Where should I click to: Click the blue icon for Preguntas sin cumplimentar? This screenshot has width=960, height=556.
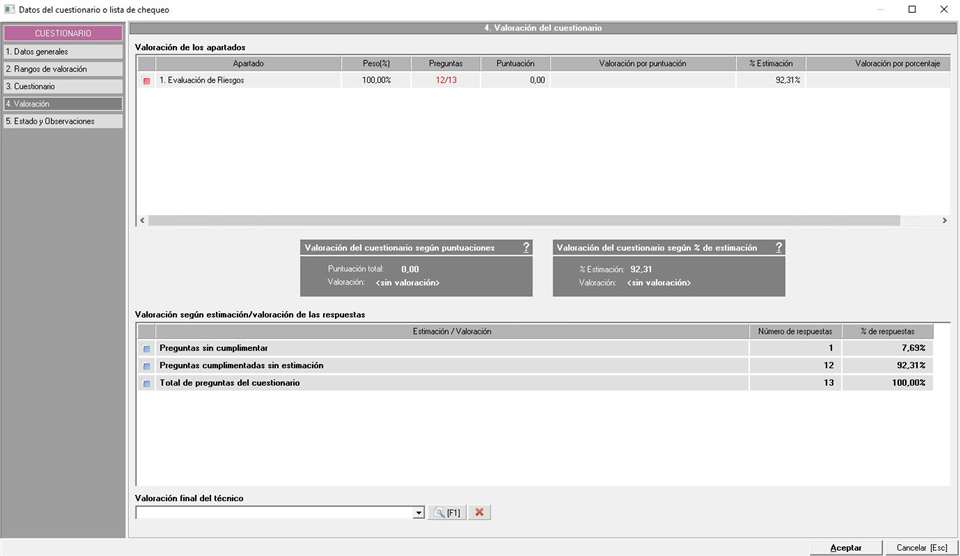click(x=146, y=348)
